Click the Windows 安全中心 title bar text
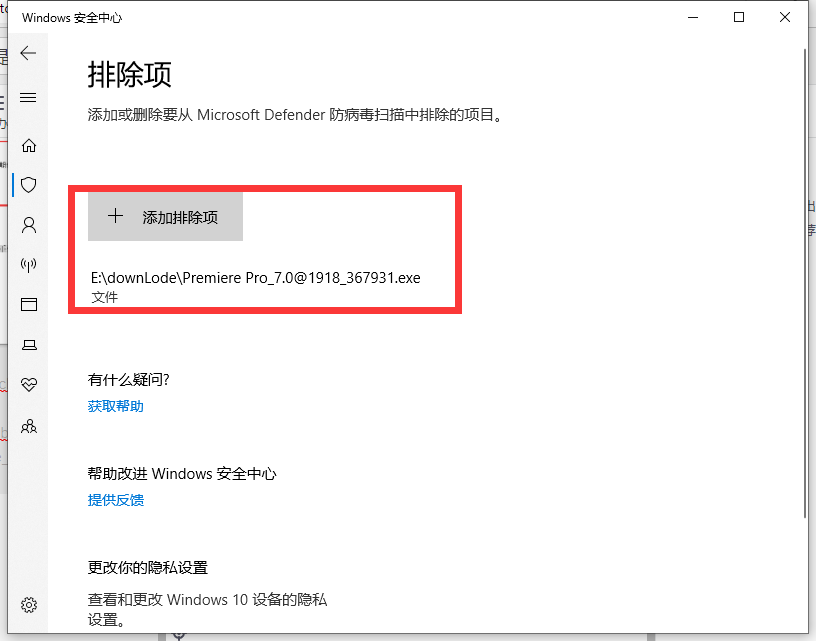The width and height of the screenshot is (816, 641). 72,18
